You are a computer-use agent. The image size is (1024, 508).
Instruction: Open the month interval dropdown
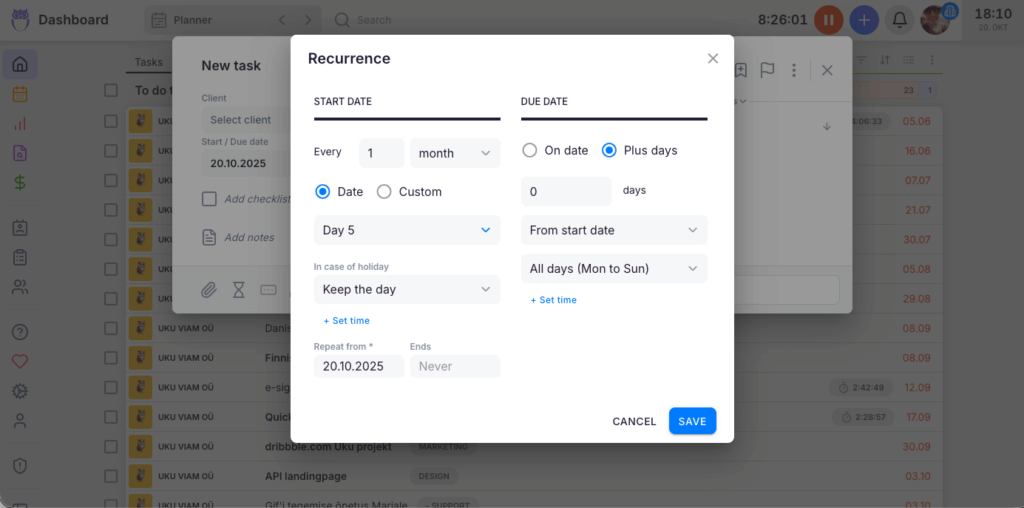(455, 153)
